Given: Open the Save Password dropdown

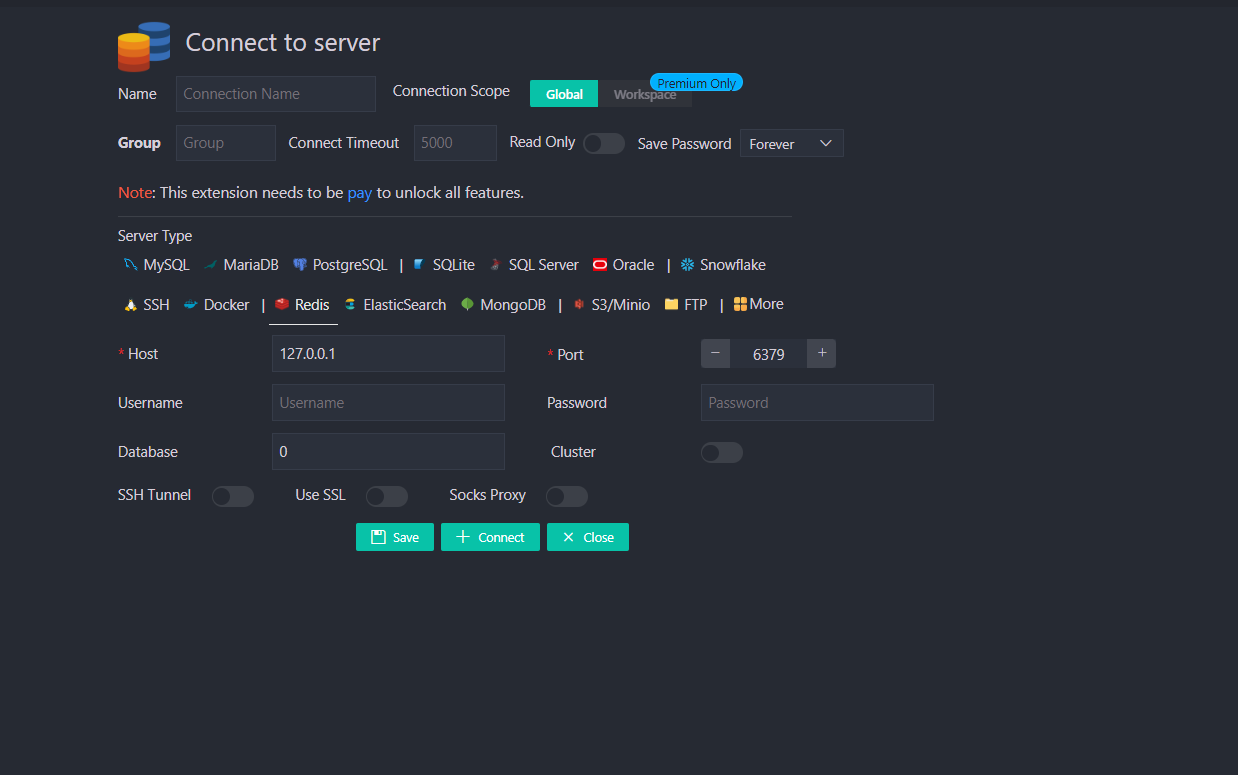Looking at the screenshot, I should tap(792, 143).
